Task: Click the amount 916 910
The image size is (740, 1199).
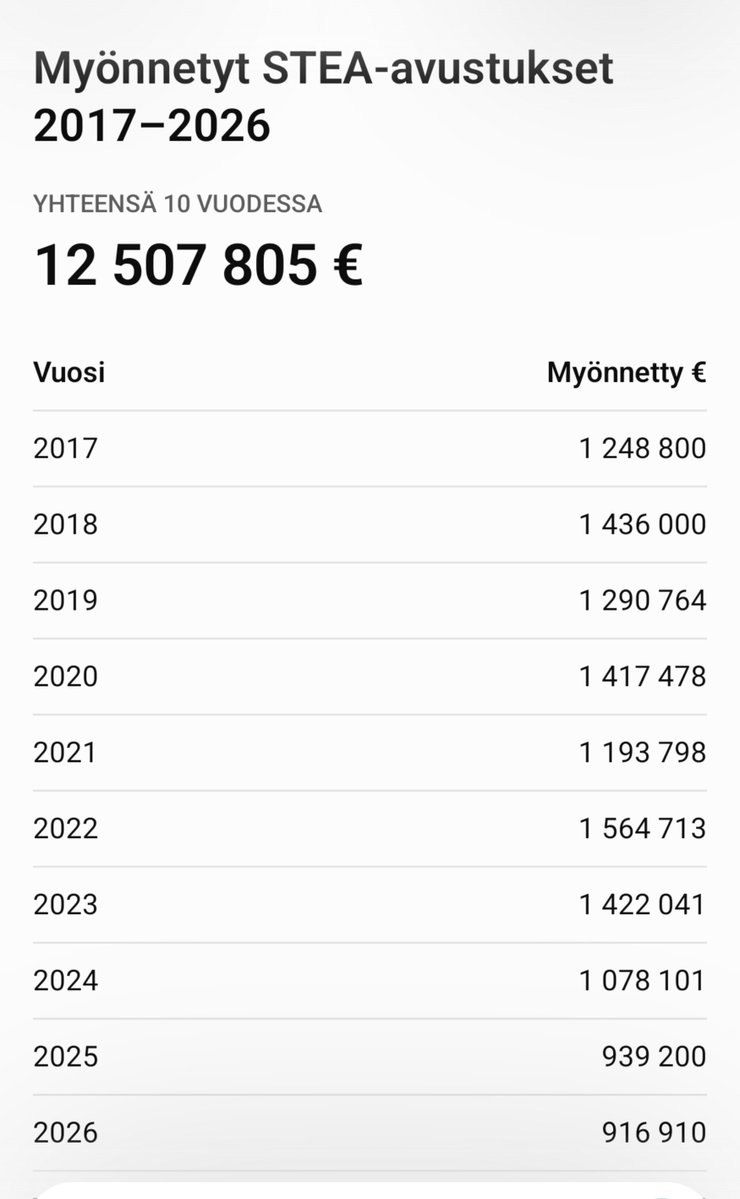Action: 654,1132
